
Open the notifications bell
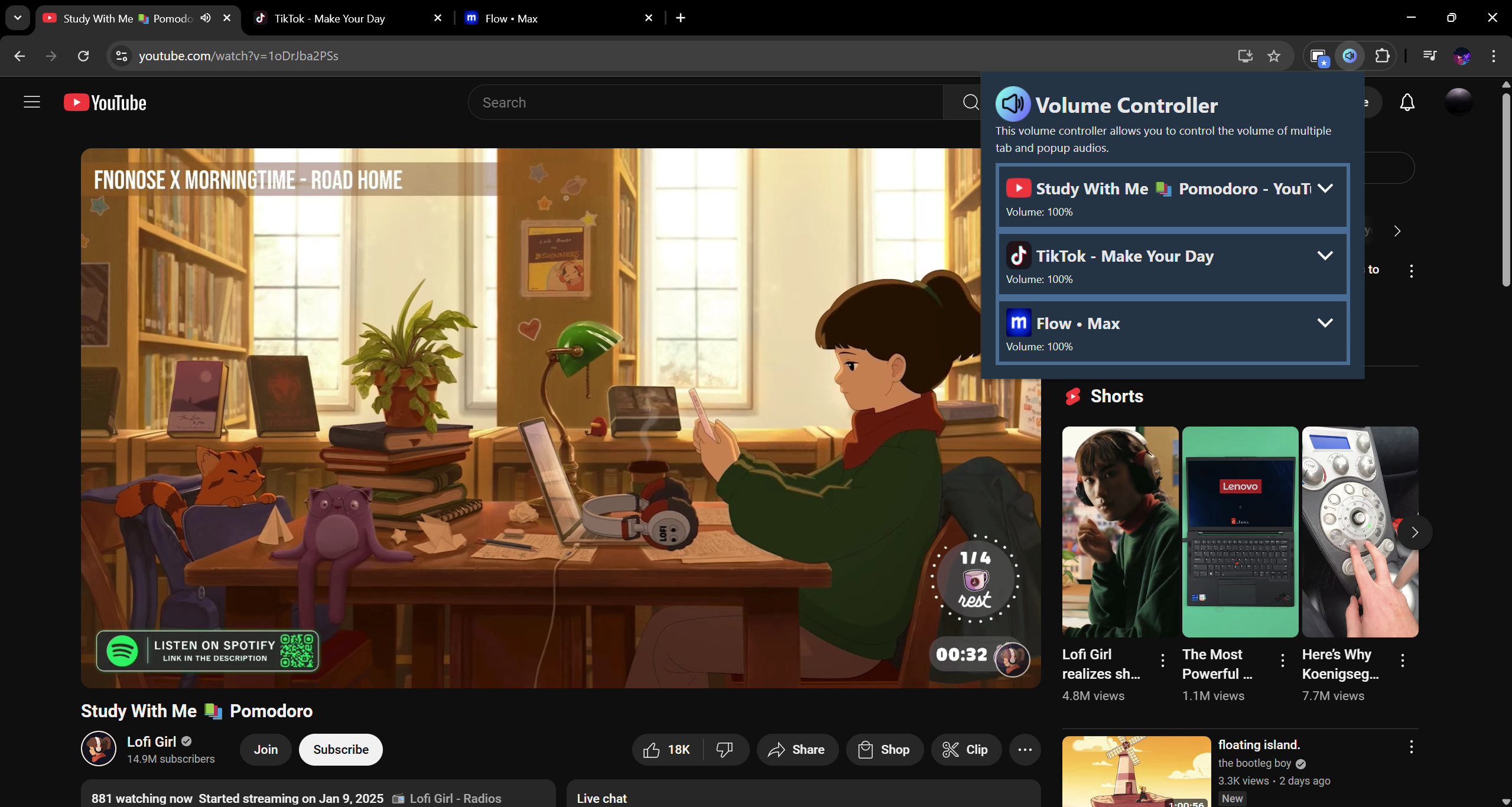pyautogui.click(x=1407, y=103)
